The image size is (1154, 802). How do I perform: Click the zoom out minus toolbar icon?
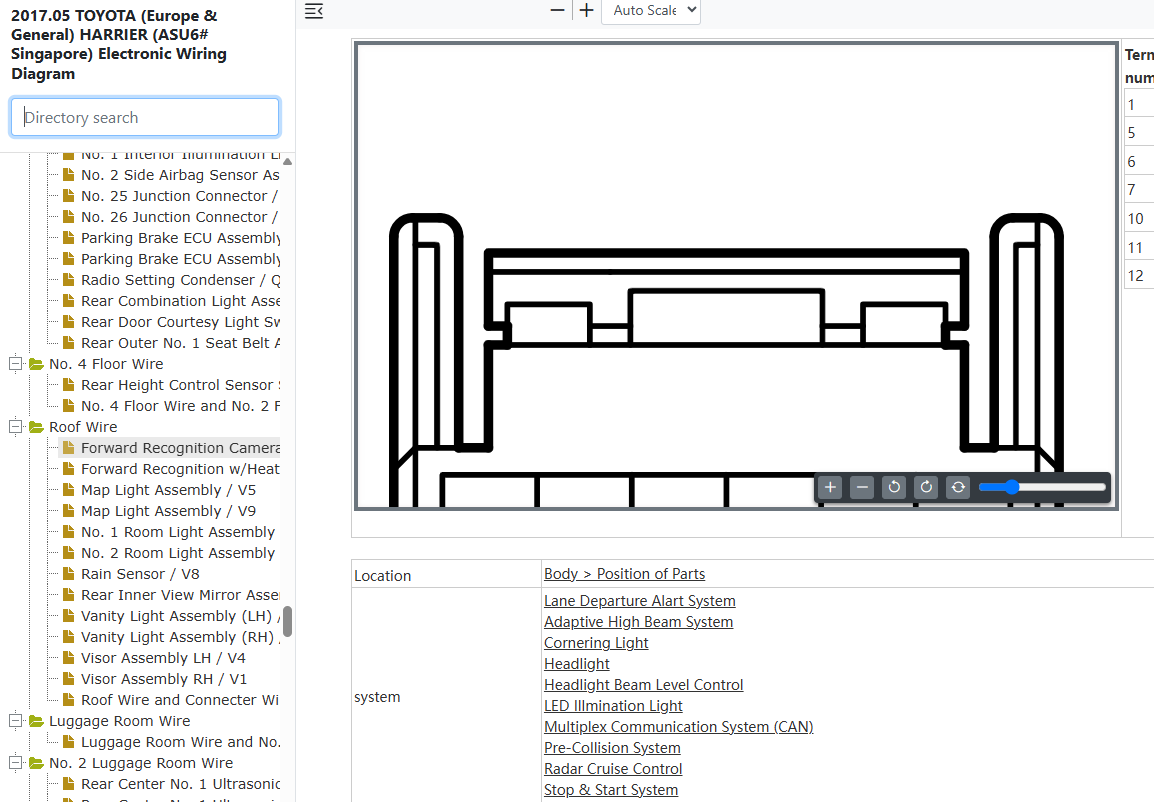(x=557, y=10)
